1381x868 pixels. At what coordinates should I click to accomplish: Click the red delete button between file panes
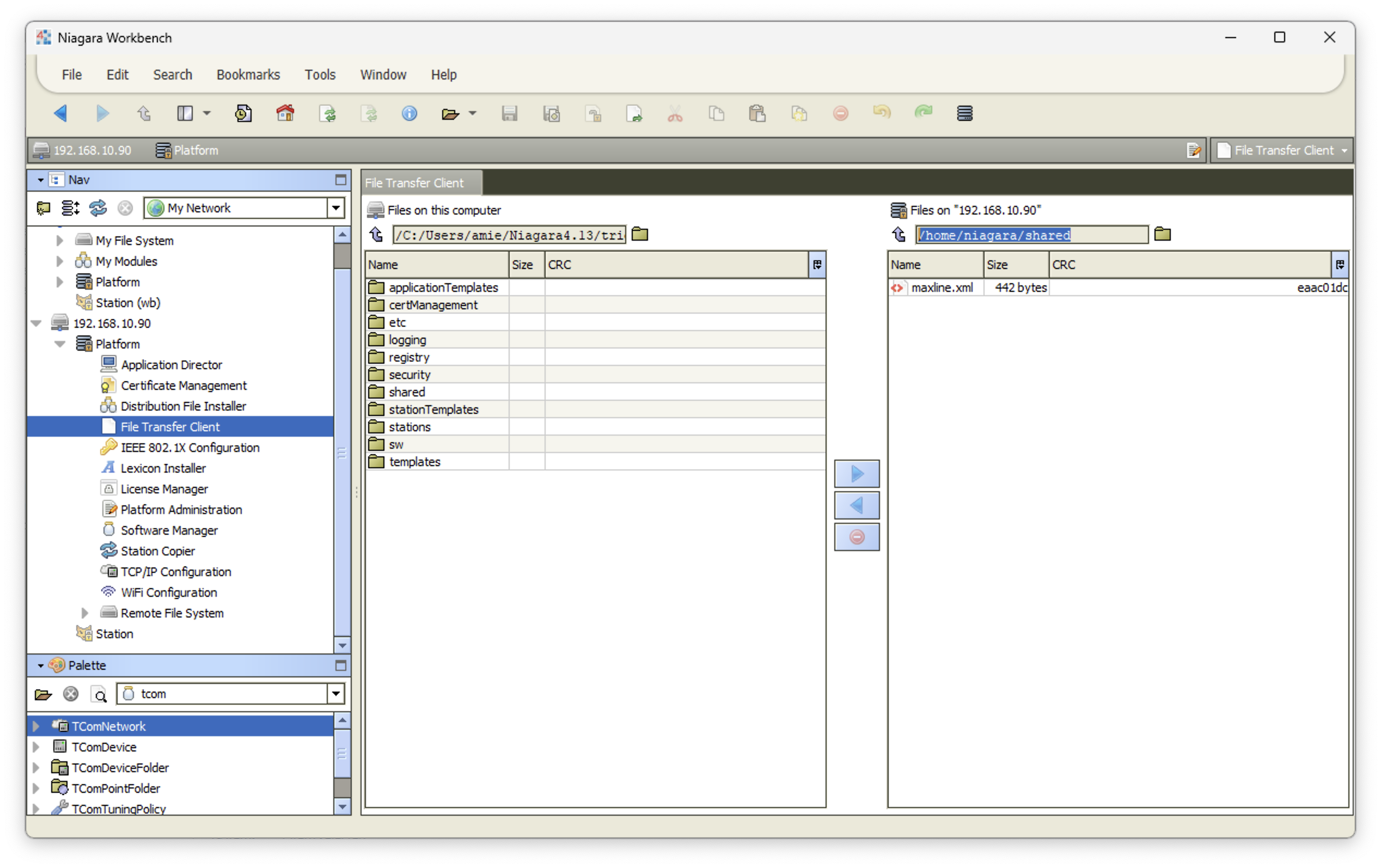[x=856, y=536]
